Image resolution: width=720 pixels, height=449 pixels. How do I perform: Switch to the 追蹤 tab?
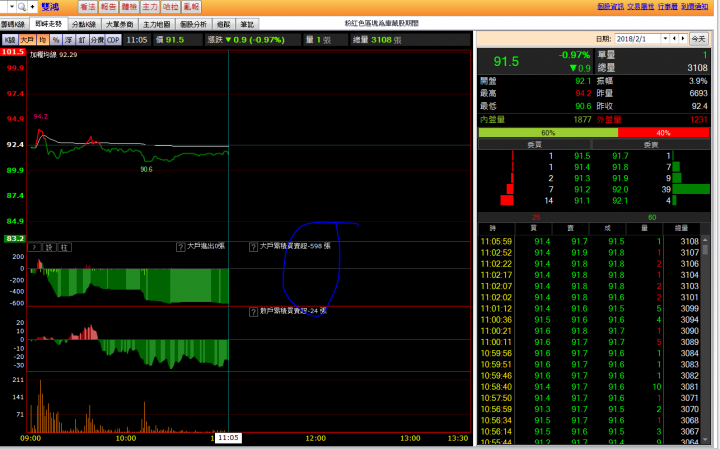click(223, 24)
